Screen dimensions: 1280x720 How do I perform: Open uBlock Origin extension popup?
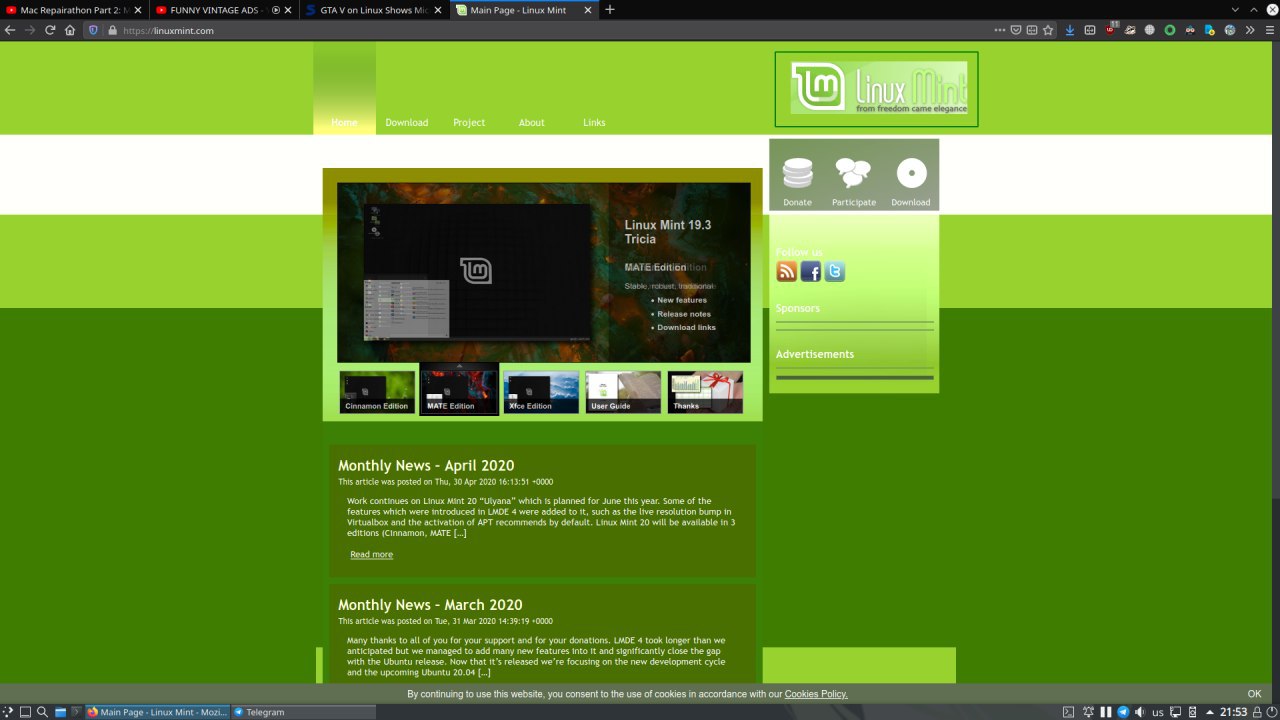click(1110, 30)
